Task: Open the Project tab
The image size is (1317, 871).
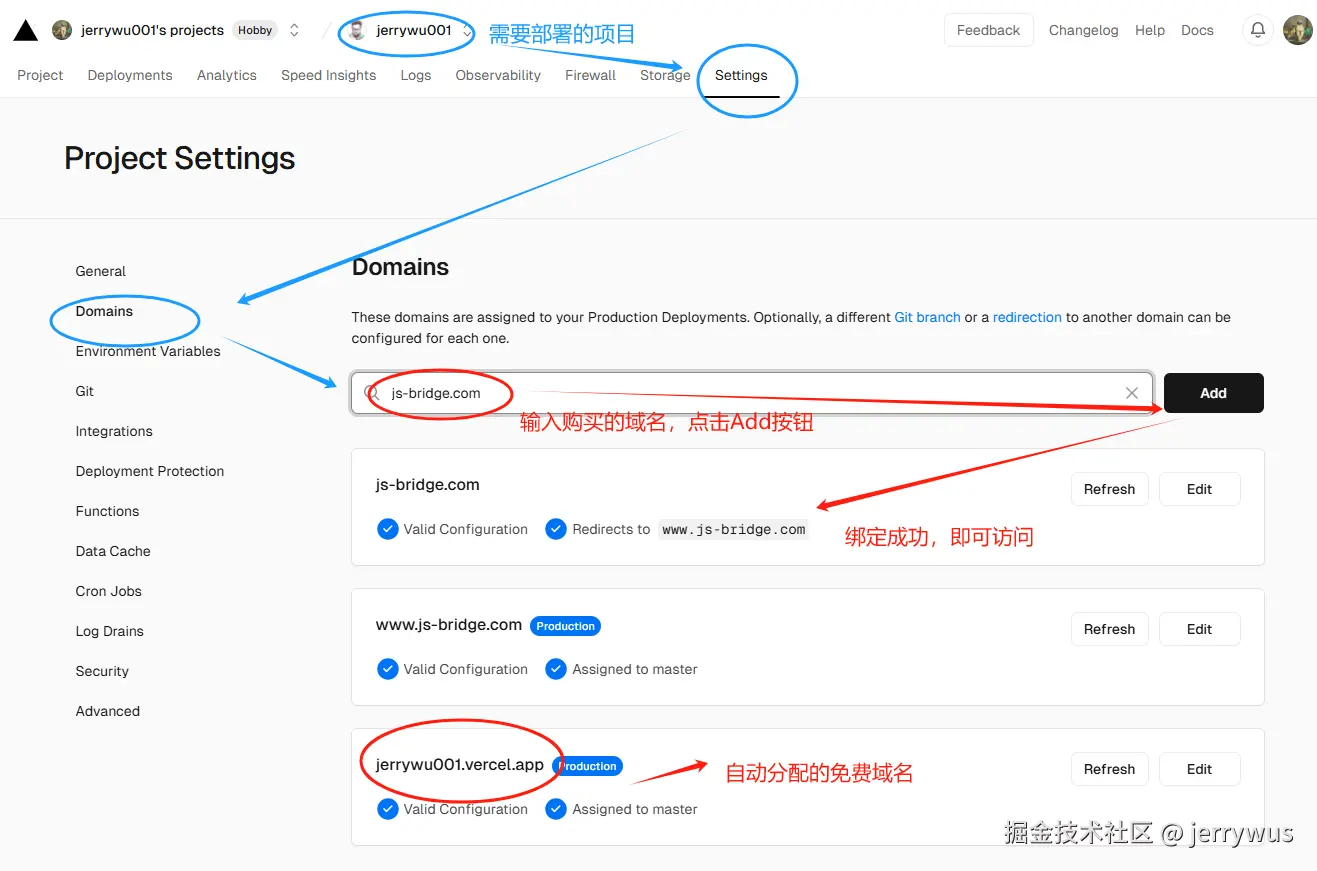Action: [40, 75]
